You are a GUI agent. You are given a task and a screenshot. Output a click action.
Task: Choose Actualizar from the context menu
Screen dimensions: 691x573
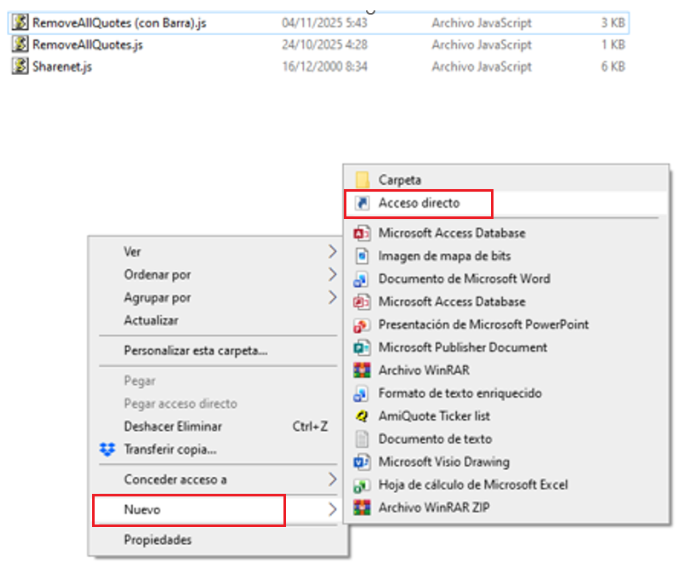pyautogui.click(x=151, y=321)
